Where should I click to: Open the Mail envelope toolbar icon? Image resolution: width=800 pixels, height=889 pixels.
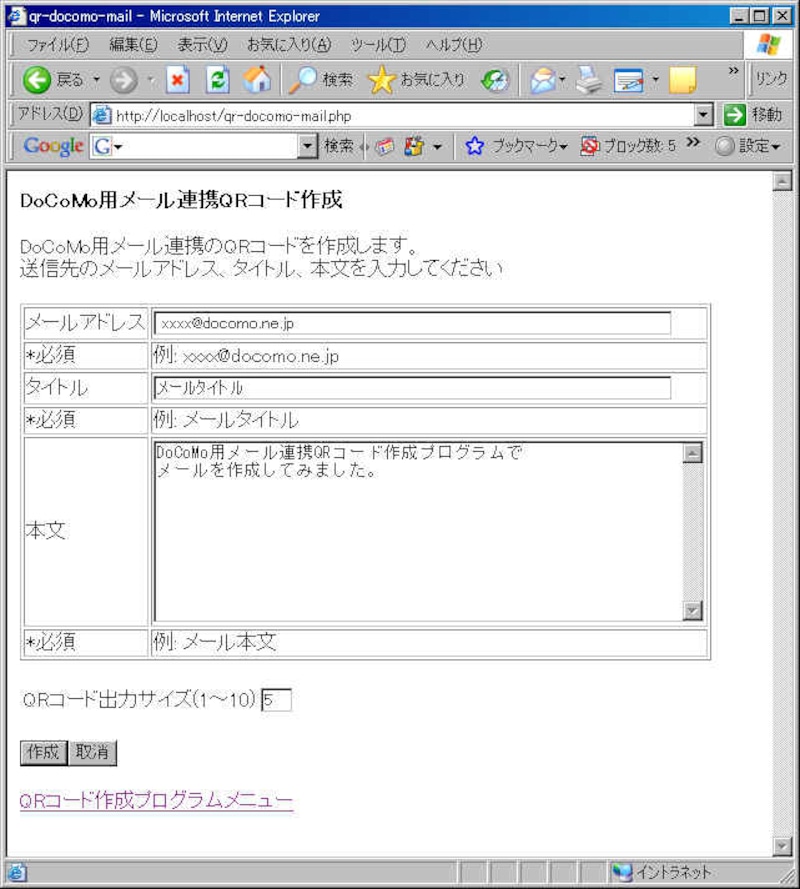[543, 80]
